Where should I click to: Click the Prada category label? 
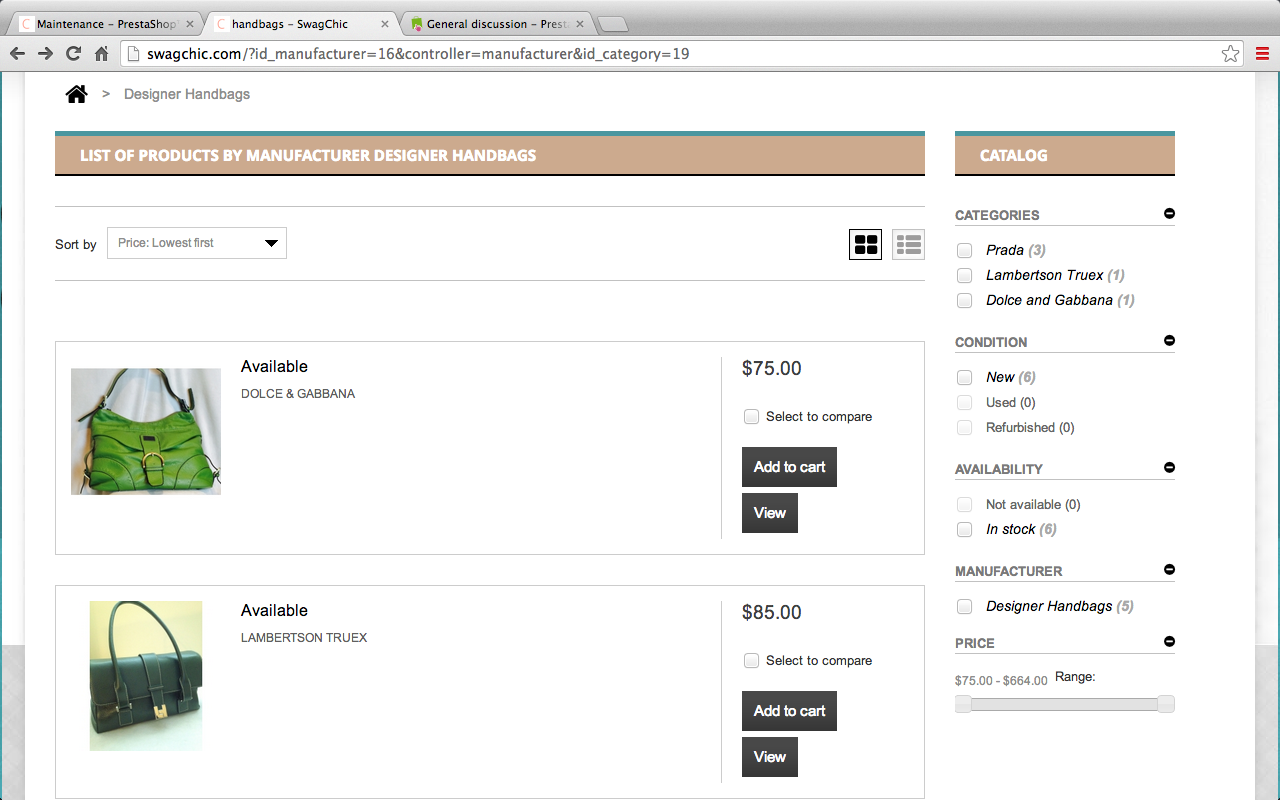point(1005,250)
